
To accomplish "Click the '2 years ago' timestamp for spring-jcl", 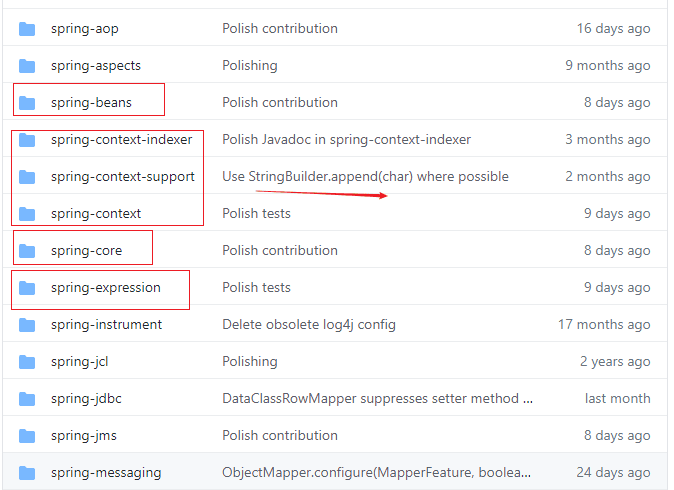I will [x=613, y=362].
